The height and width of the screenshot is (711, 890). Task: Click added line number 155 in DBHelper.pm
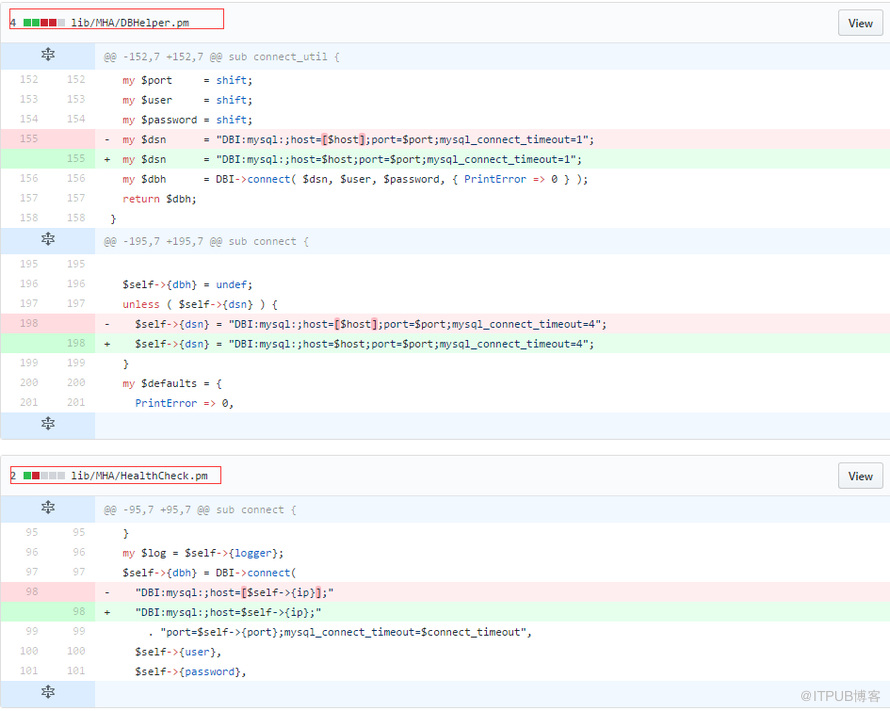click(x=76, y=158)
